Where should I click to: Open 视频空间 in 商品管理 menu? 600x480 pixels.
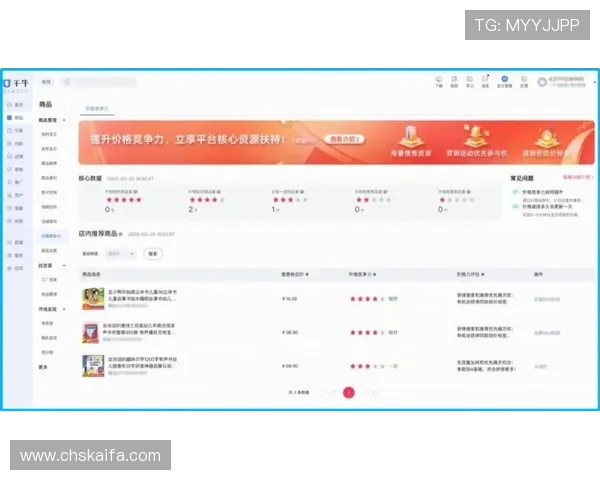point(49,207)
